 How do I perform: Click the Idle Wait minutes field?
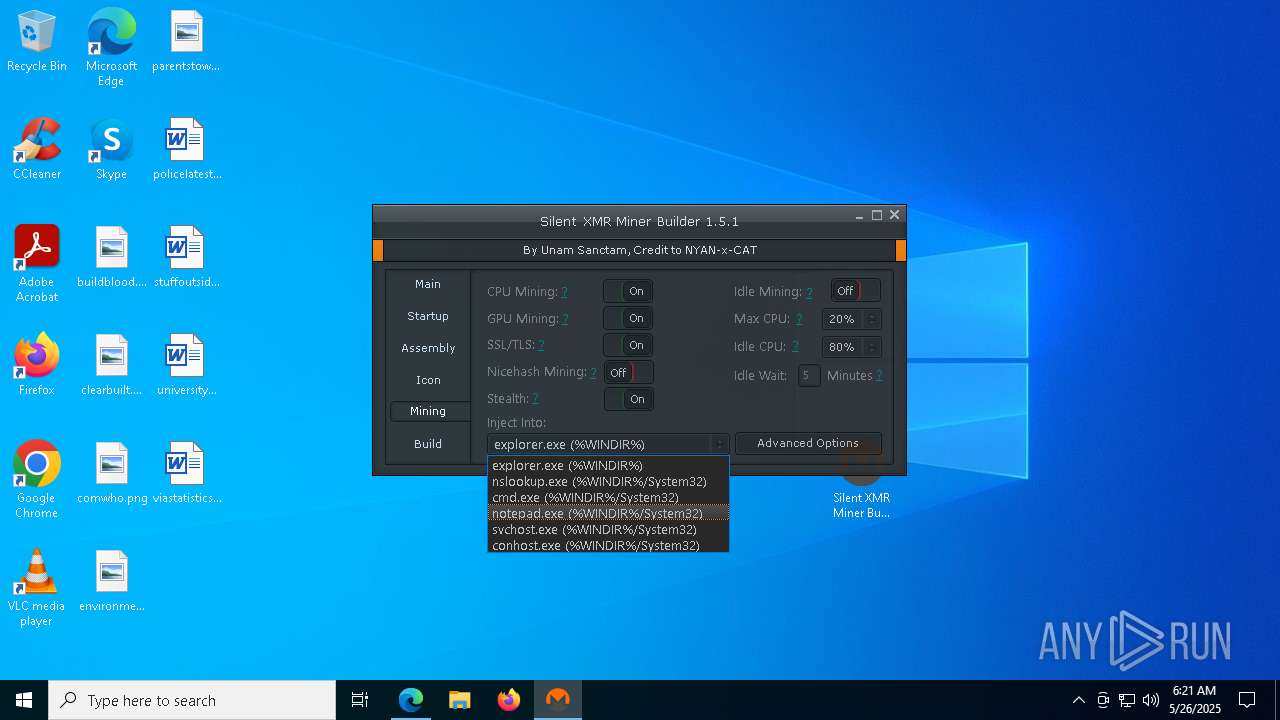tap(809, 376)
